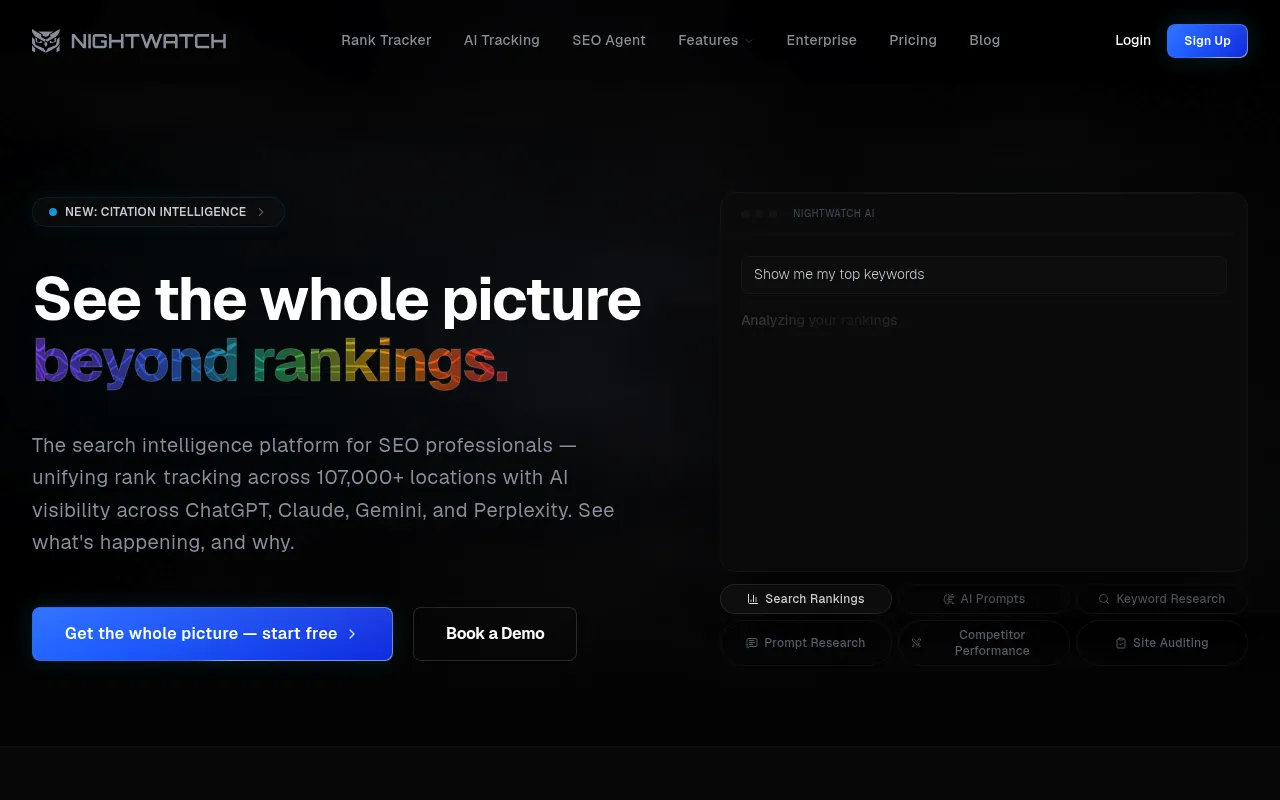Click the Login link

(x=1133, y=41)
